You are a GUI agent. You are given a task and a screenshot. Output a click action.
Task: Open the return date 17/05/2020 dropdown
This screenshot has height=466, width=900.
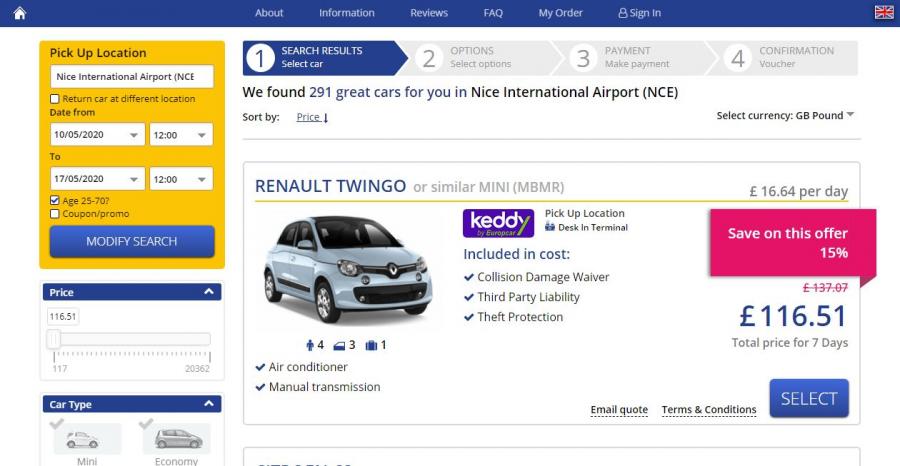pos(98,178)
